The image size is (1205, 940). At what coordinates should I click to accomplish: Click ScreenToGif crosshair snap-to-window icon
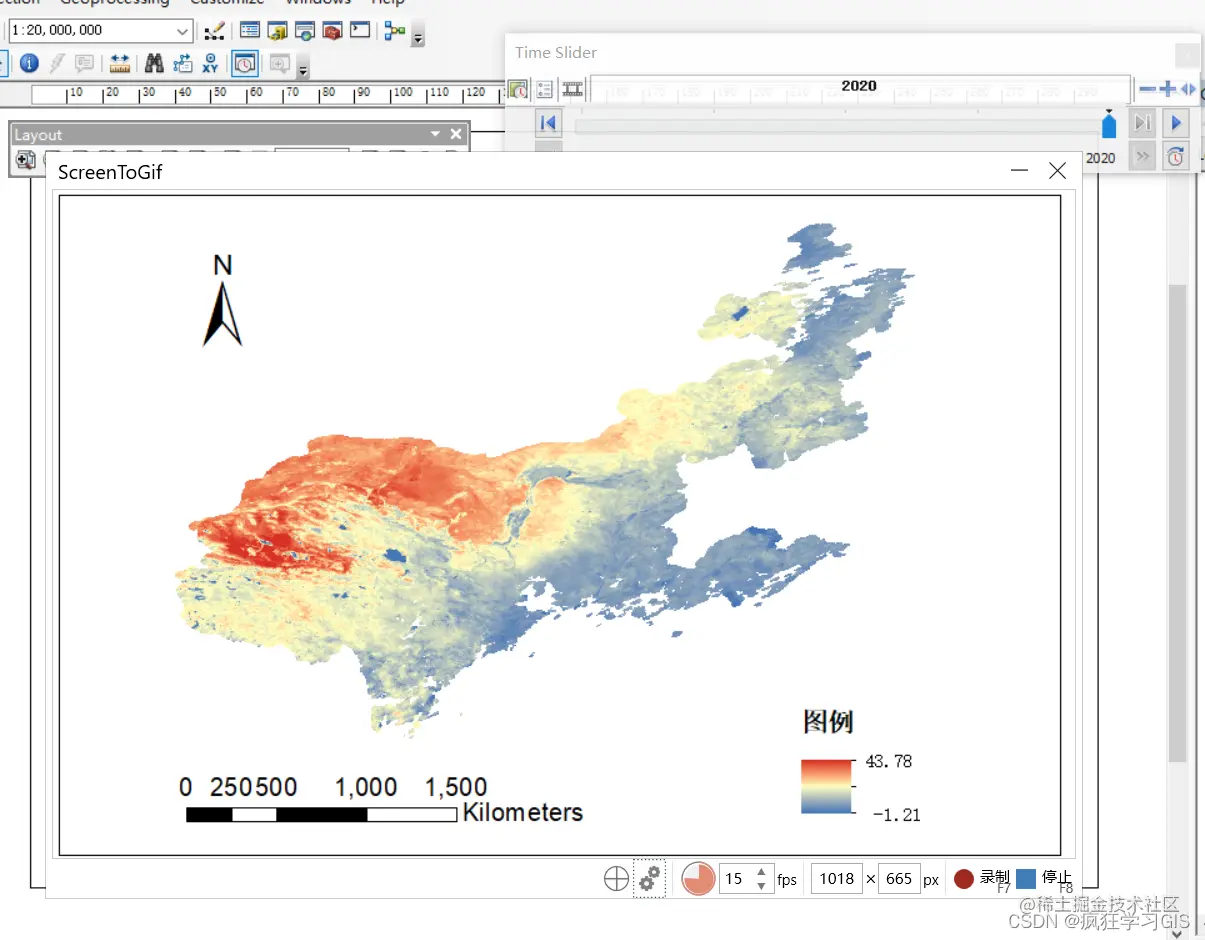(617, 879)
